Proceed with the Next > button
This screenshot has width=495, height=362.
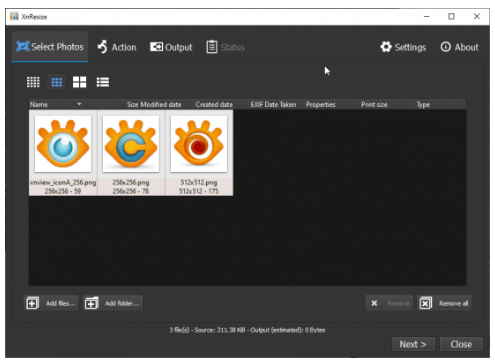[x=413, y=344]
